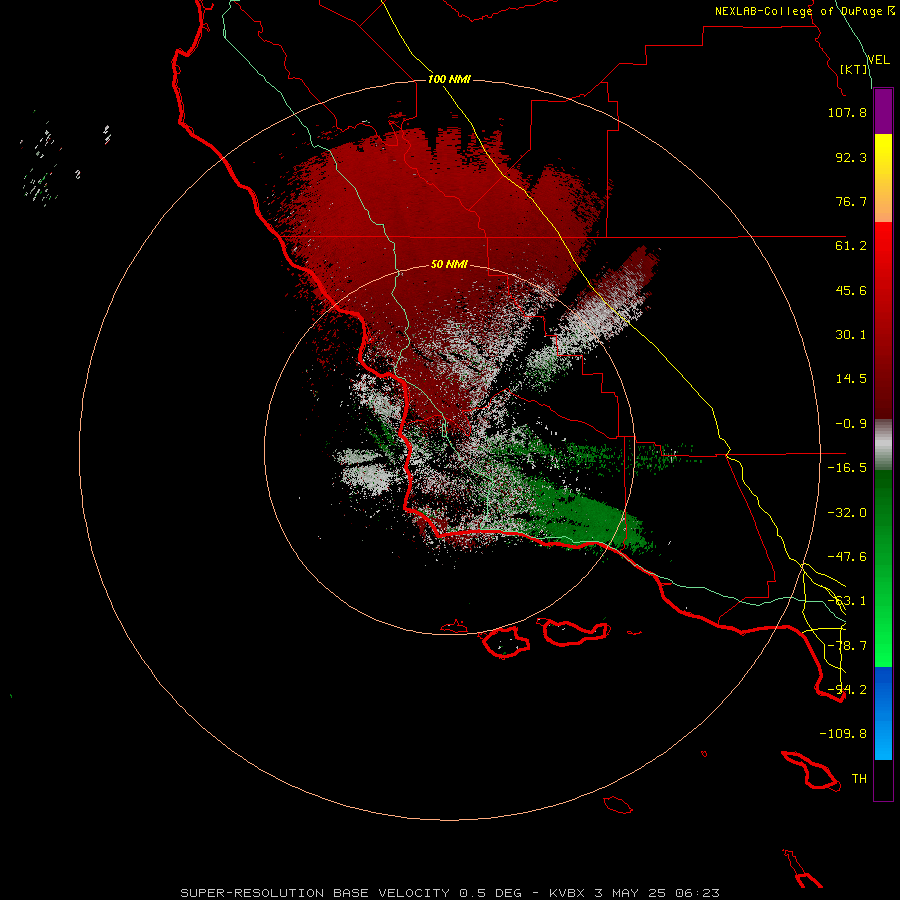Select the -16.5 velocity scale value
Viewport: 900px width, 900px height.
pyautogui.click(x=847, y=468)
